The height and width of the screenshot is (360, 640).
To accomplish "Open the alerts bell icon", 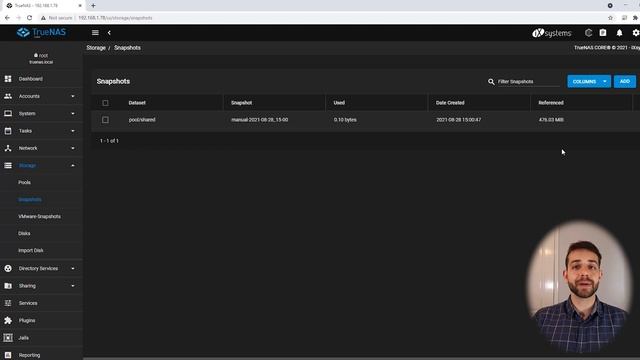I will pos(619,33).
